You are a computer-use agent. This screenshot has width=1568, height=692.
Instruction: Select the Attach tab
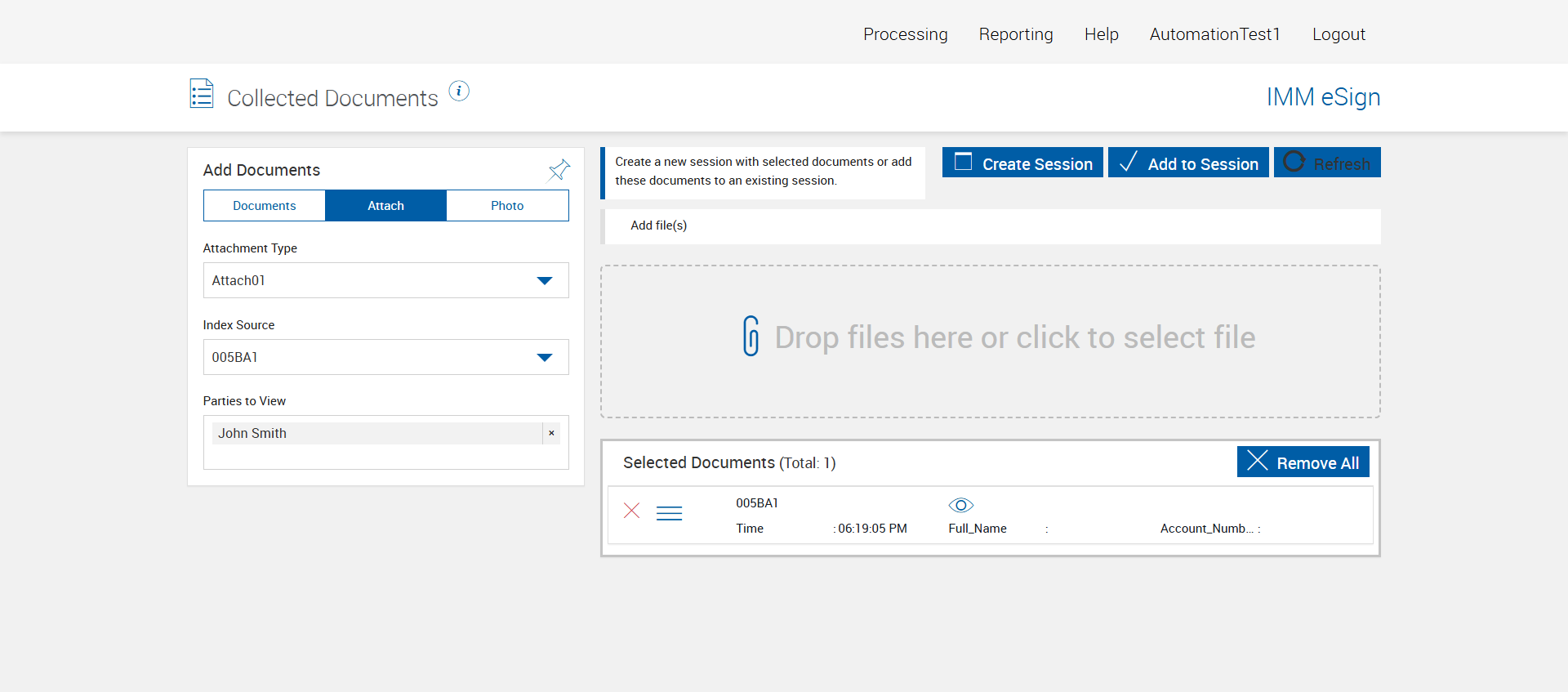coord(385,206)
